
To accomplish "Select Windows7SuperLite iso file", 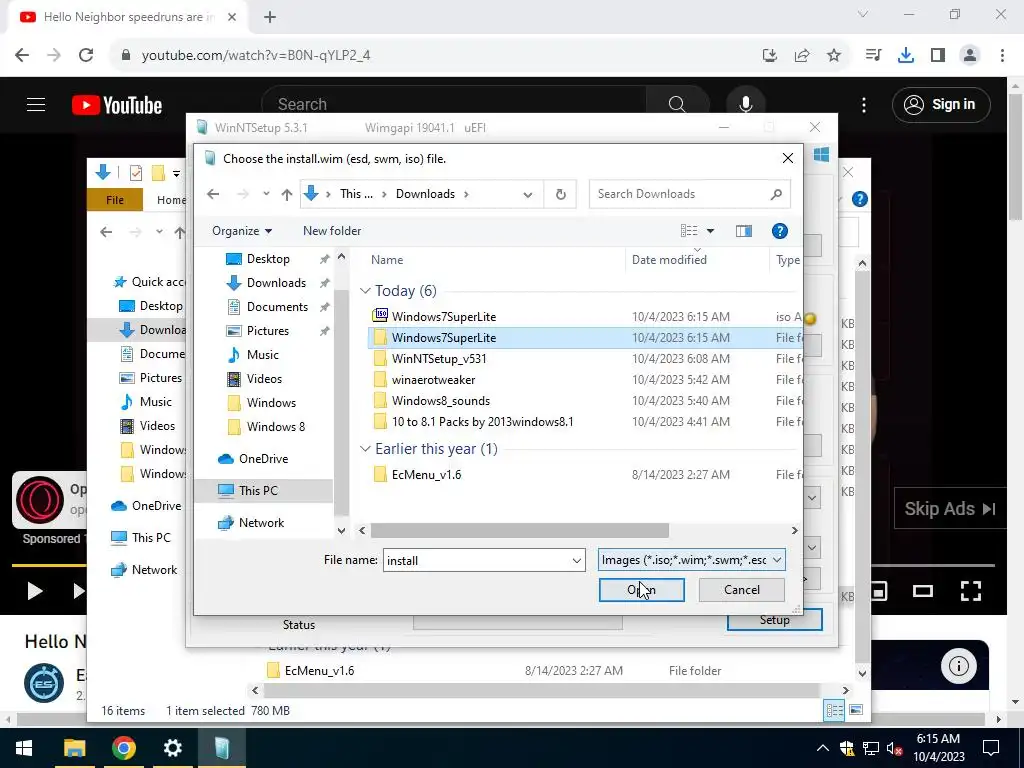I will click(443, 317).
